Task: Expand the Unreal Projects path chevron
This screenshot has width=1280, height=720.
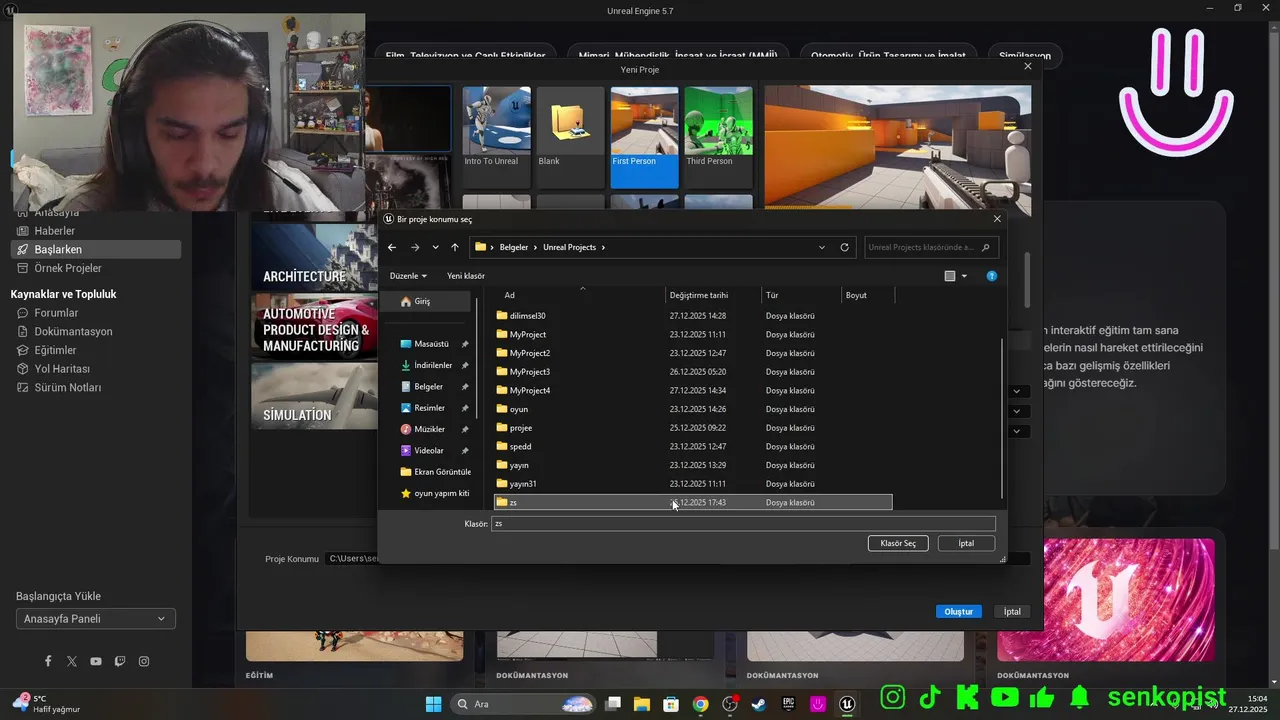Action: [x=603, y=247]
